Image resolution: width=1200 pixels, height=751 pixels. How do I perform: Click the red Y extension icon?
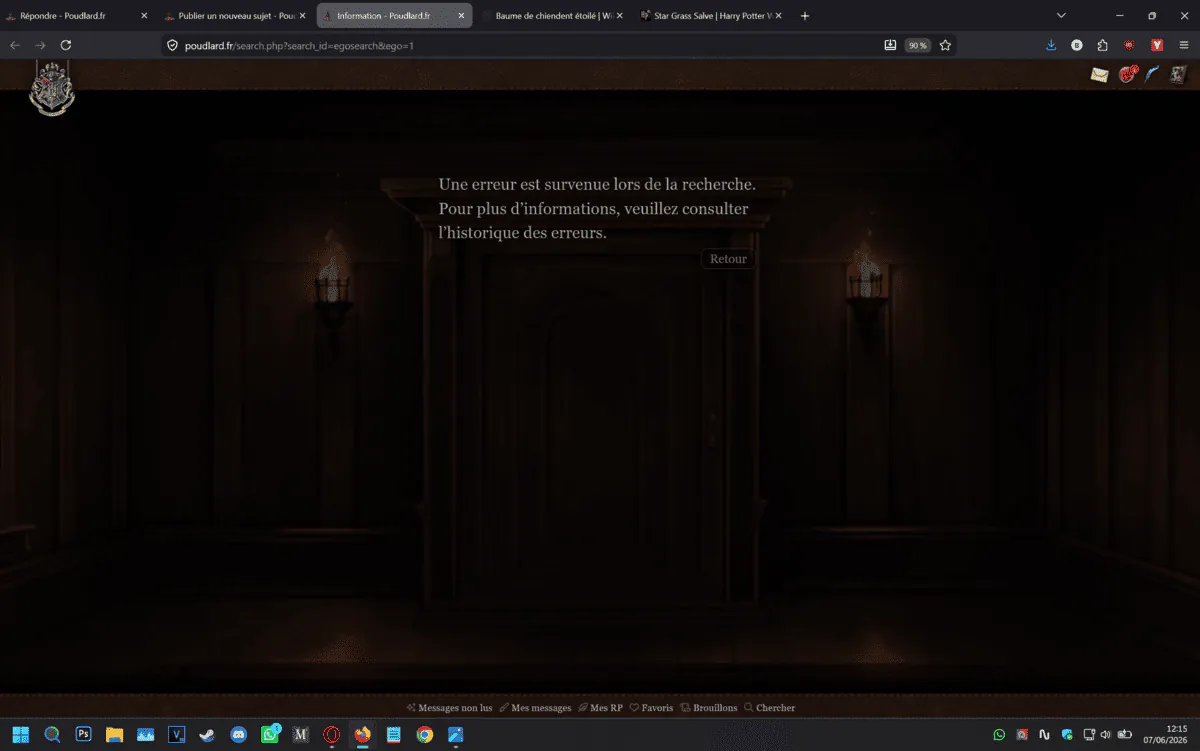point(1157,45)
